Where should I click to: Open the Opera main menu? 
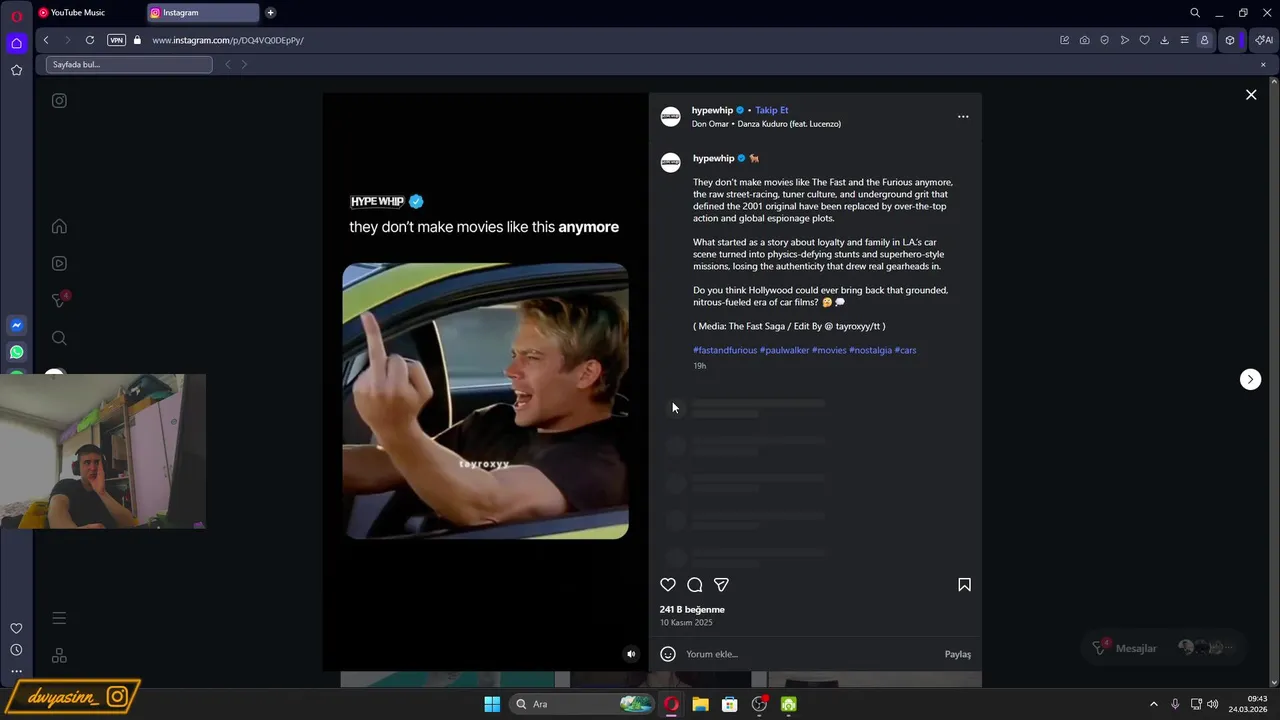tap(16, 16)
